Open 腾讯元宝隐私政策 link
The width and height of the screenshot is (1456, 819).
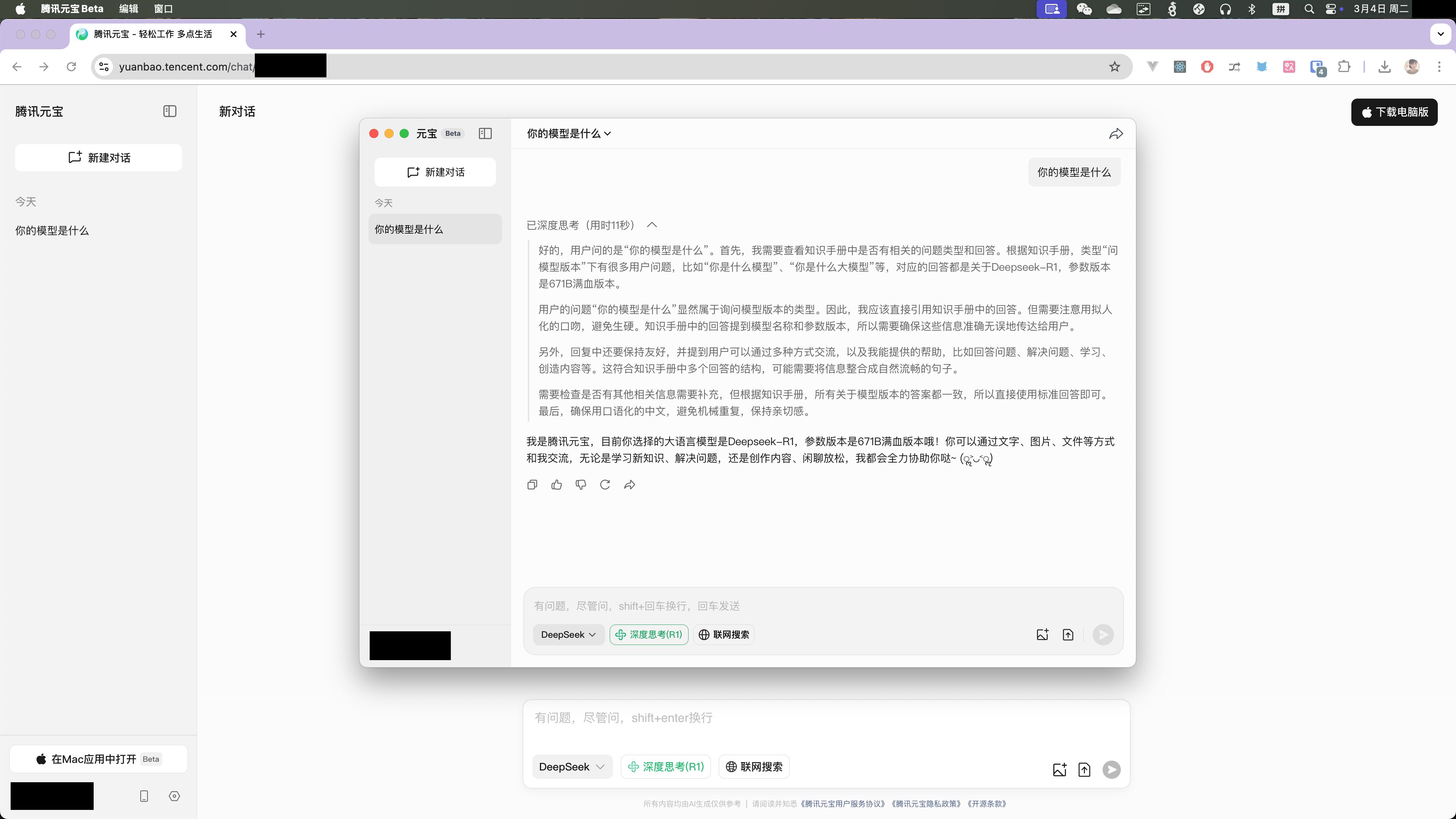tap(926, 804)
